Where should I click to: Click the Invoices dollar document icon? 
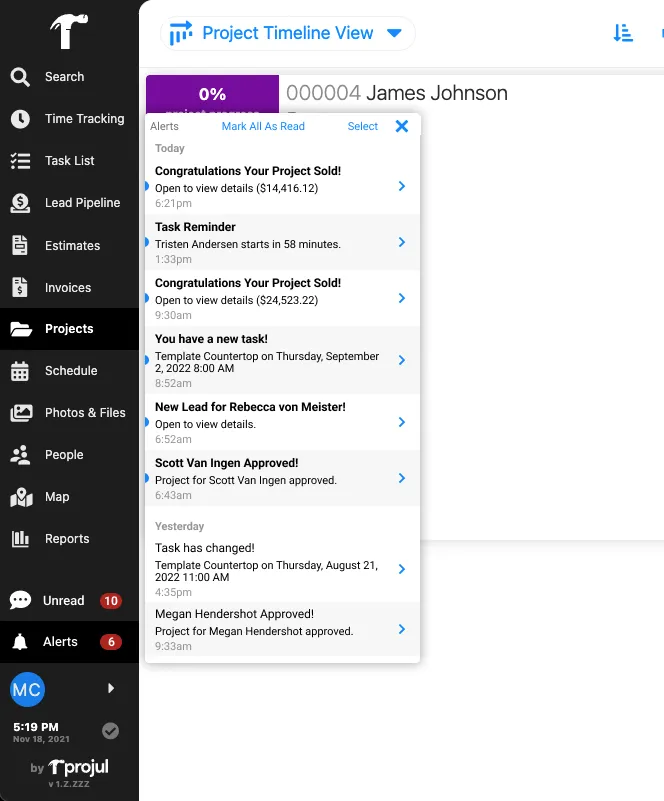(x=20, y=288)
